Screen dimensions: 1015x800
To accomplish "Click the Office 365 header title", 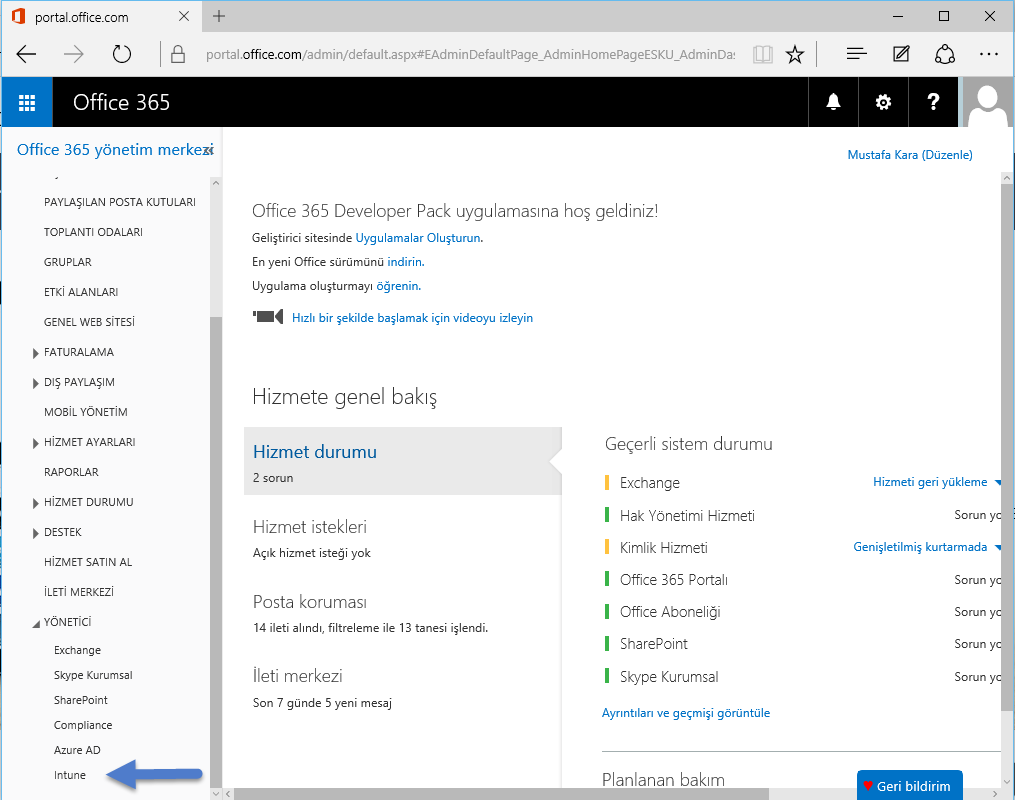I will click(121, 102).
